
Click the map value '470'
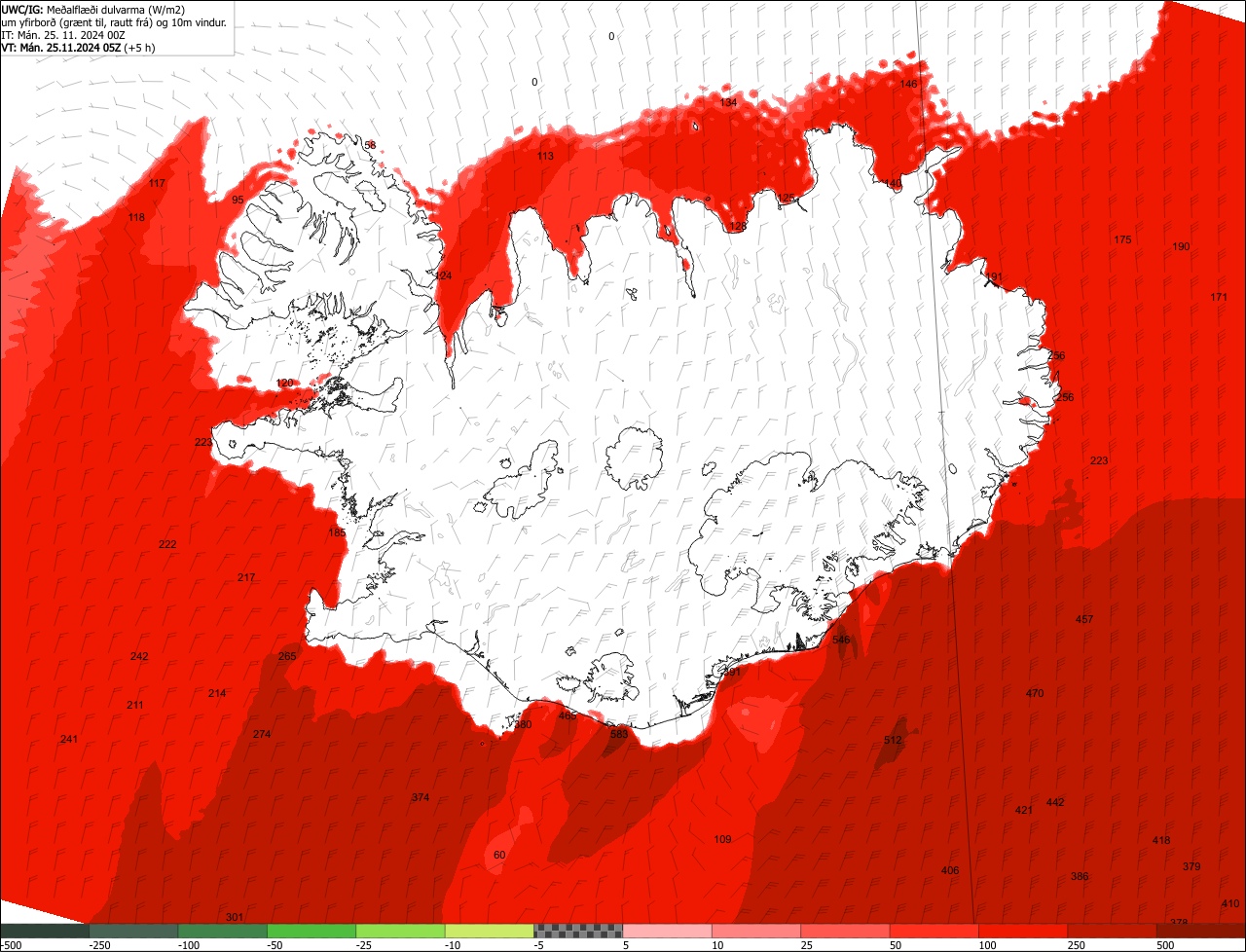(x=1035, y=693)
